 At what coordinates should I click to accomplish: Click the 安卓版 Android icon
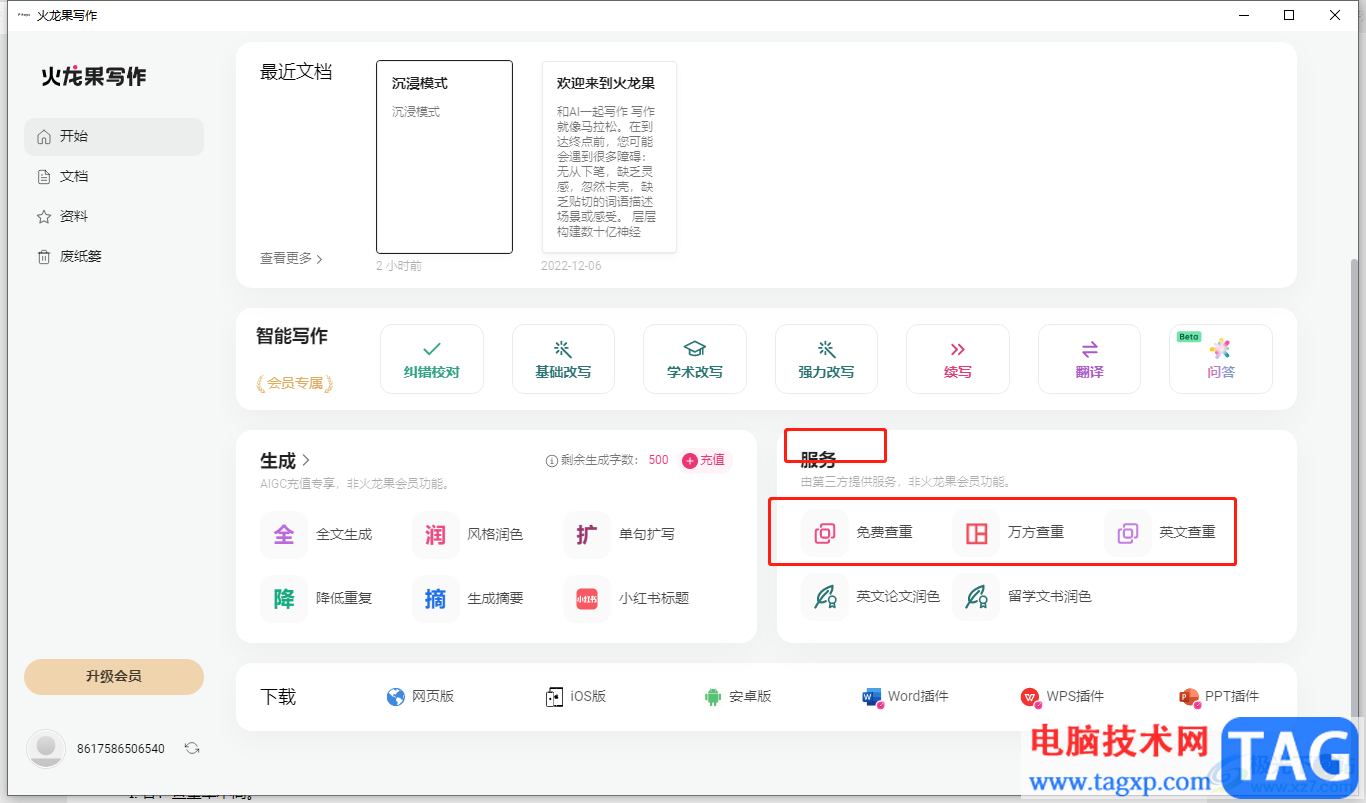(x=713, y=697)
